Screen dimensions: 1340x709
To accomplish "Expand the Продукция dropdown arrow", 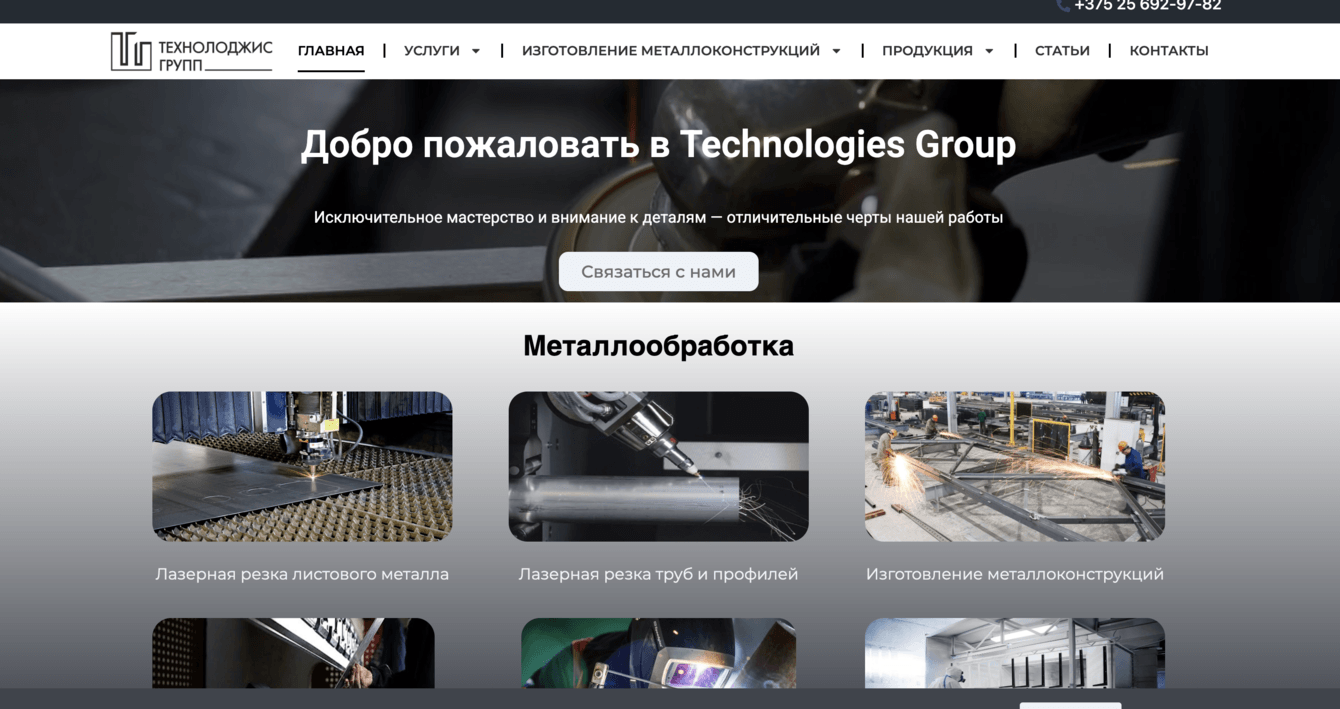I will (x=989, y=51).
